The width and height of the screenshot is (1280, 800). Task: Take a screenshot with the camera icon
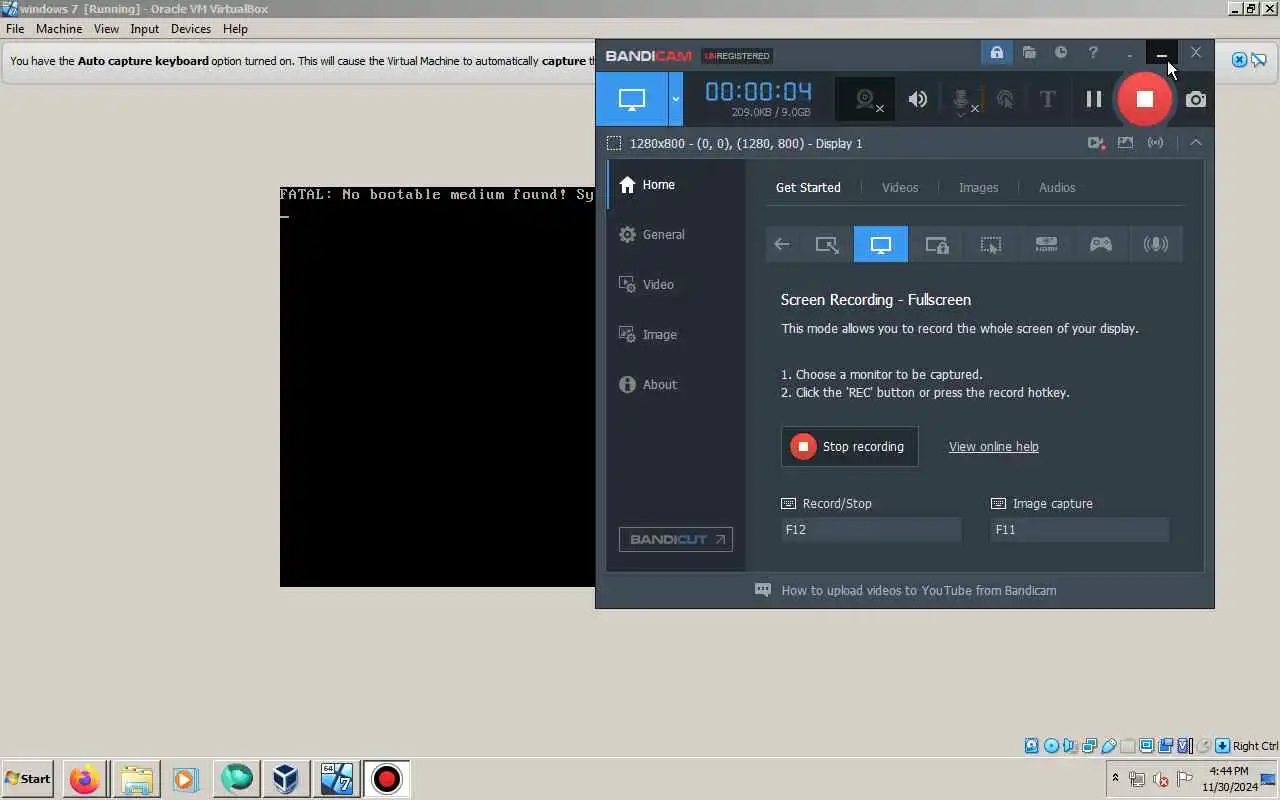1196,99
